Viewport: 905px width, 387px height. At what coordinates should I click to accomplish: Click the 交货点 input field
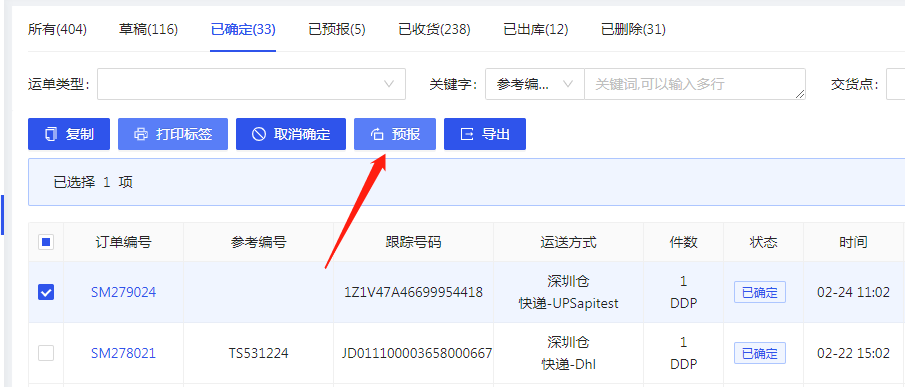click(896, 84)
